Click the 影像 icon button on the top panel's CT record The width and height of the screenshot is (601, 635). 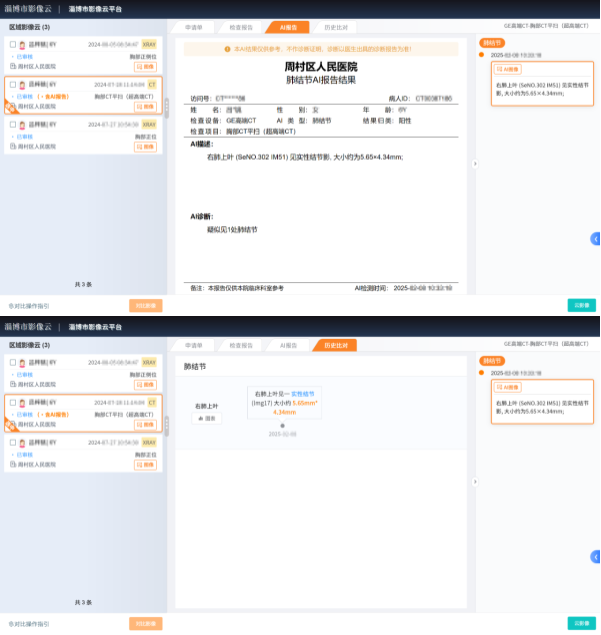(x=146, y=106)
